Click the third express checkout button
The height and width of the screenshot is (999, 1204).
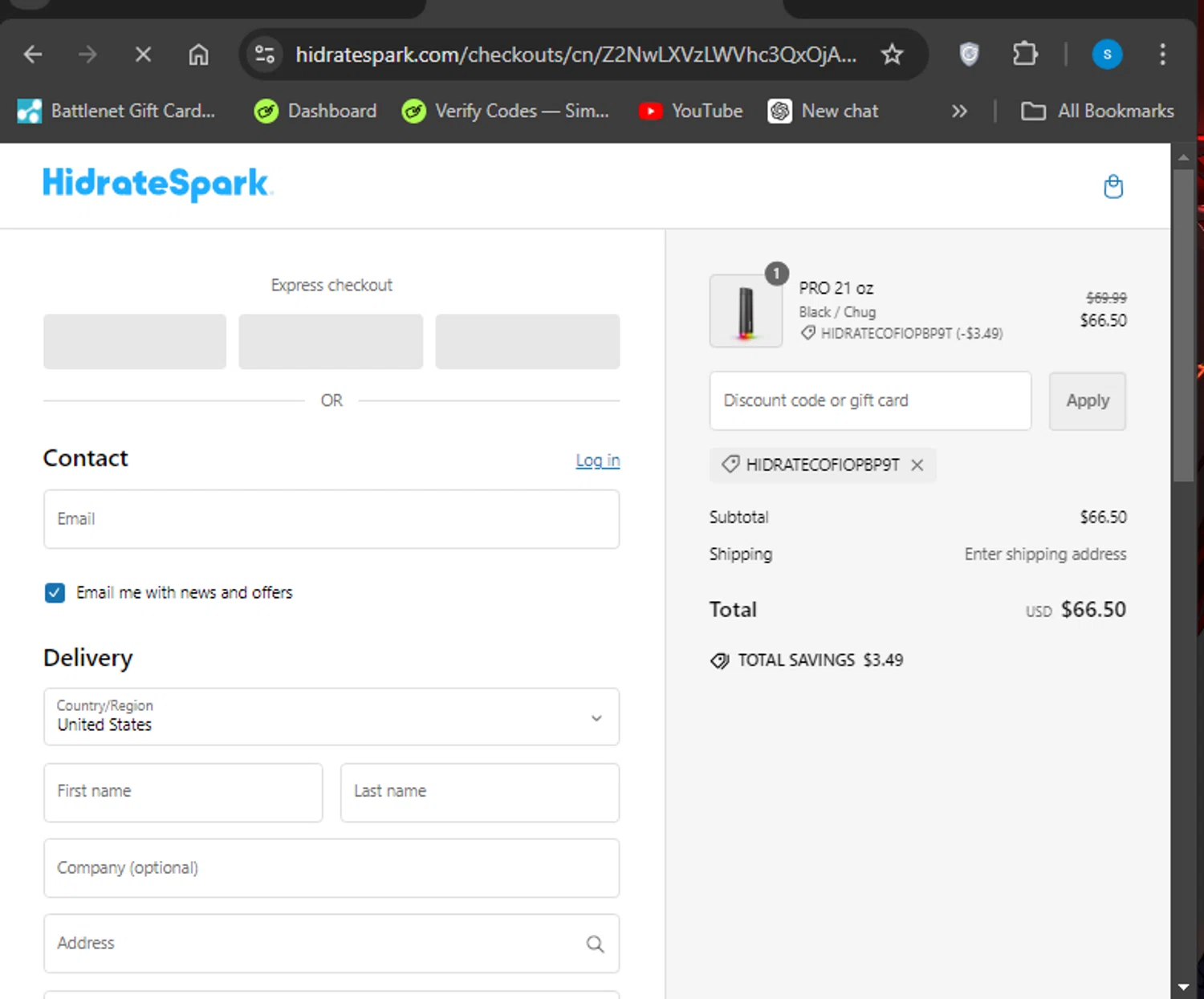pyautogui.click(x=527, y=342)
